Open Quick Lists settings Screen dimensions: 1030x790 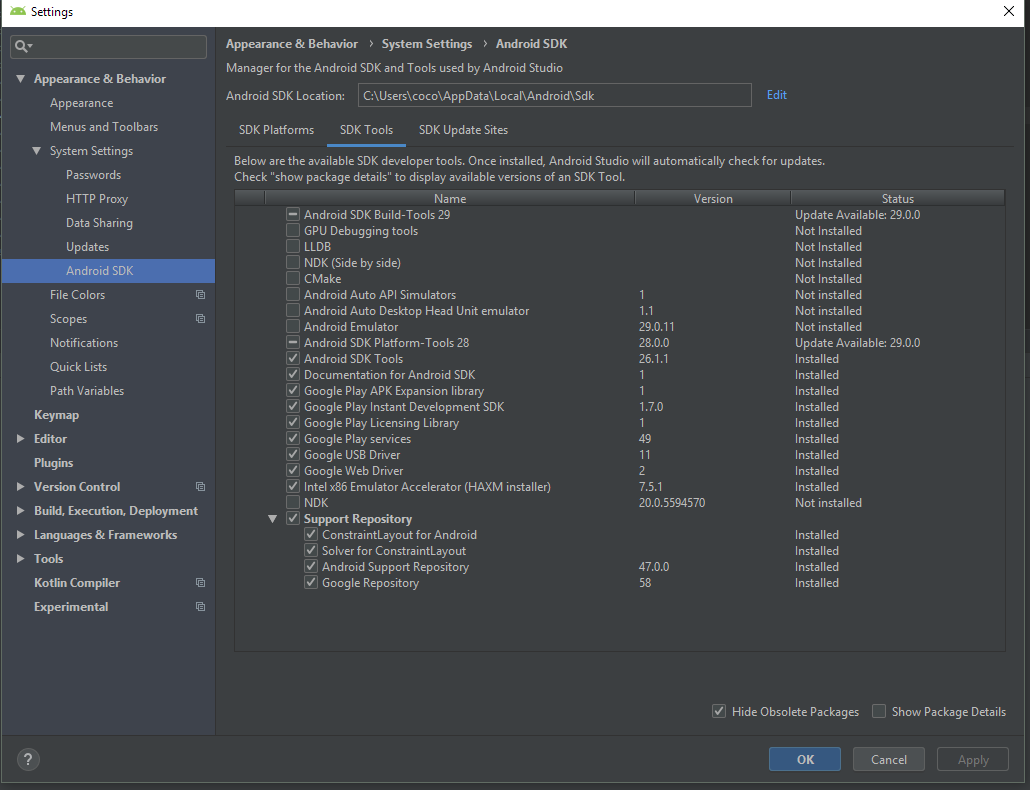pos(78,366)
